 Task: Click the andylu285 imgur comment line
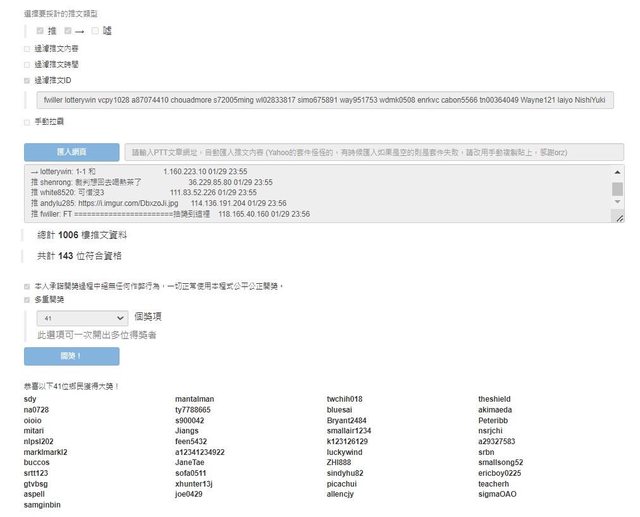(150, 203)
